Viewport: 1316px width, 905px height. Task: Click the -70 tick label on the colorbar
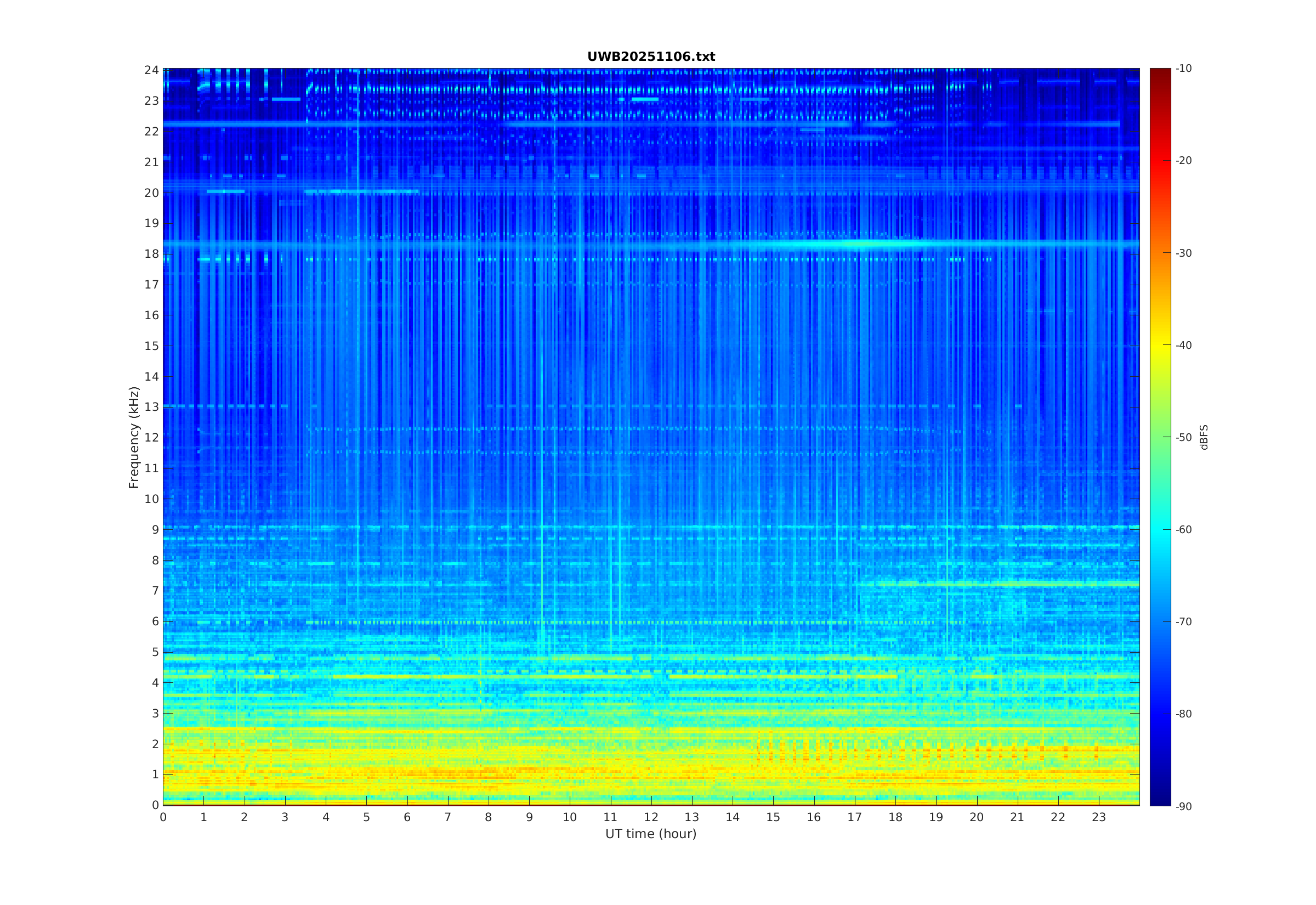pos(1183,621)
